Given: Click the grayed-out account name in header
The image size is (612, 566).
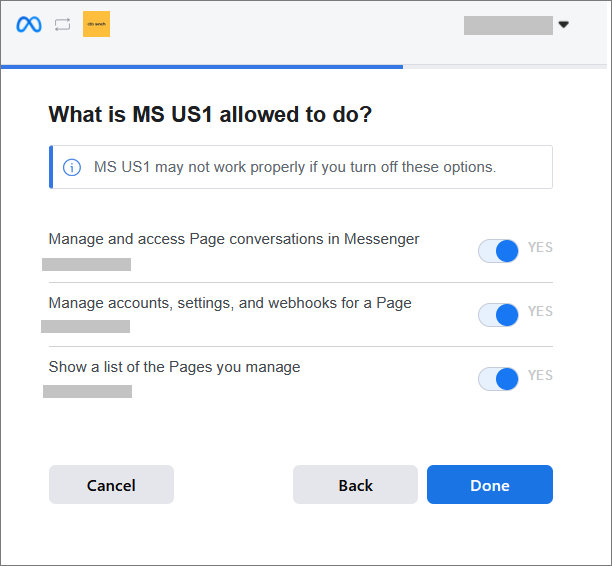Looking at the screenshot, I should click(508, 25).
